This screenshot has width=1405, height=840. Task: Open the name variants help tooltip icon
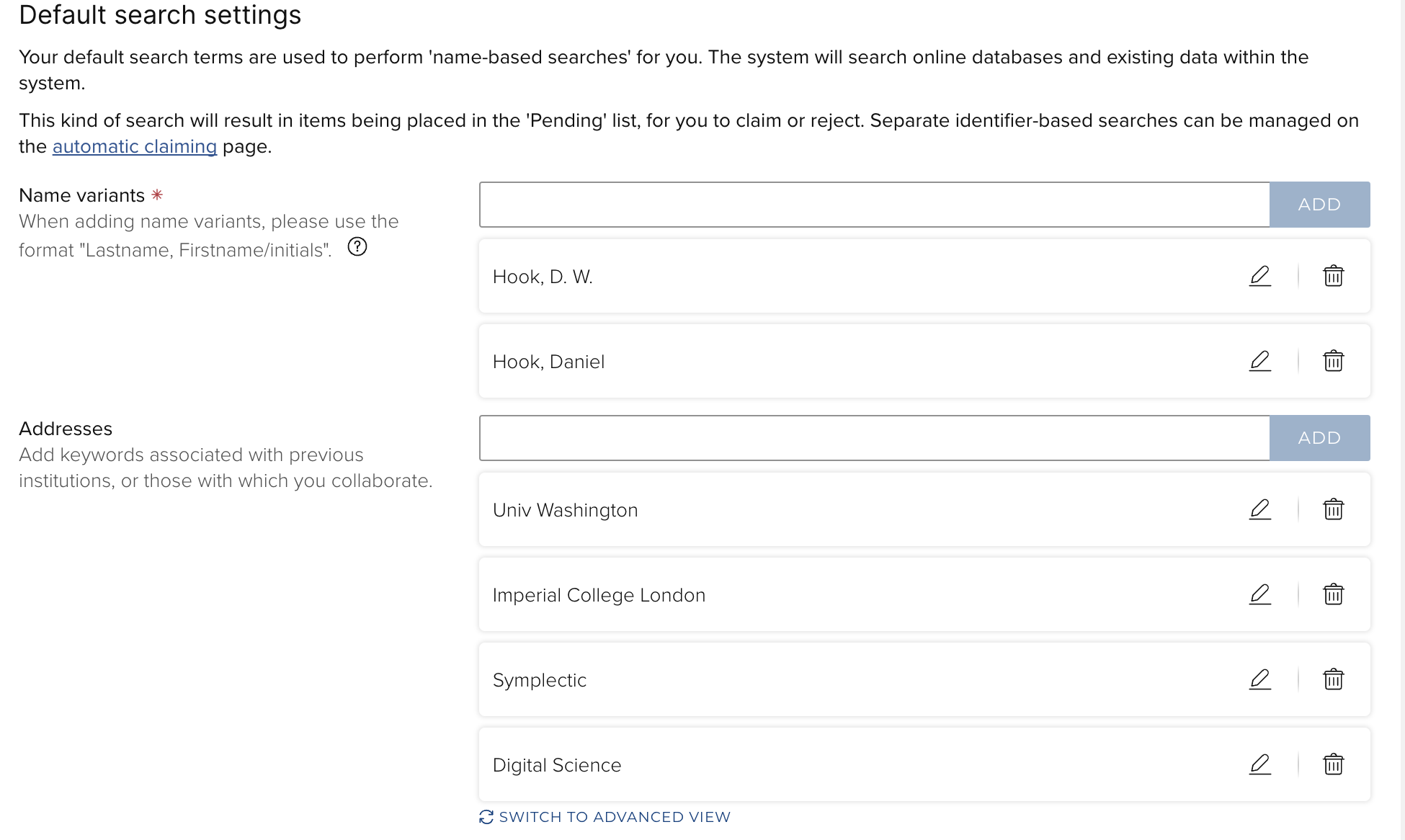(x=357, y=247)
